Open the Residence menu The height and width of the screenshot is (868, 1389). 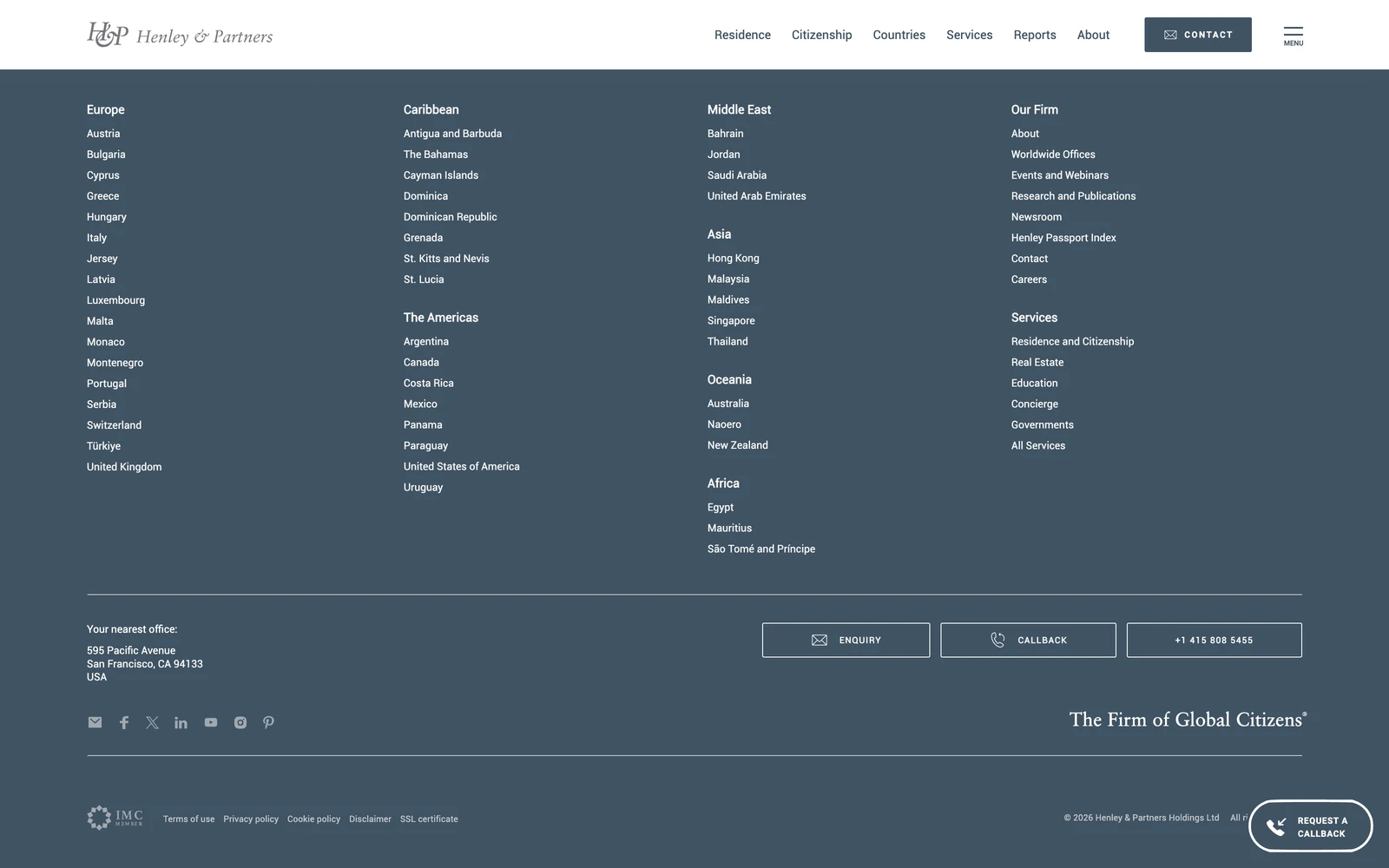tap(742, 35)
